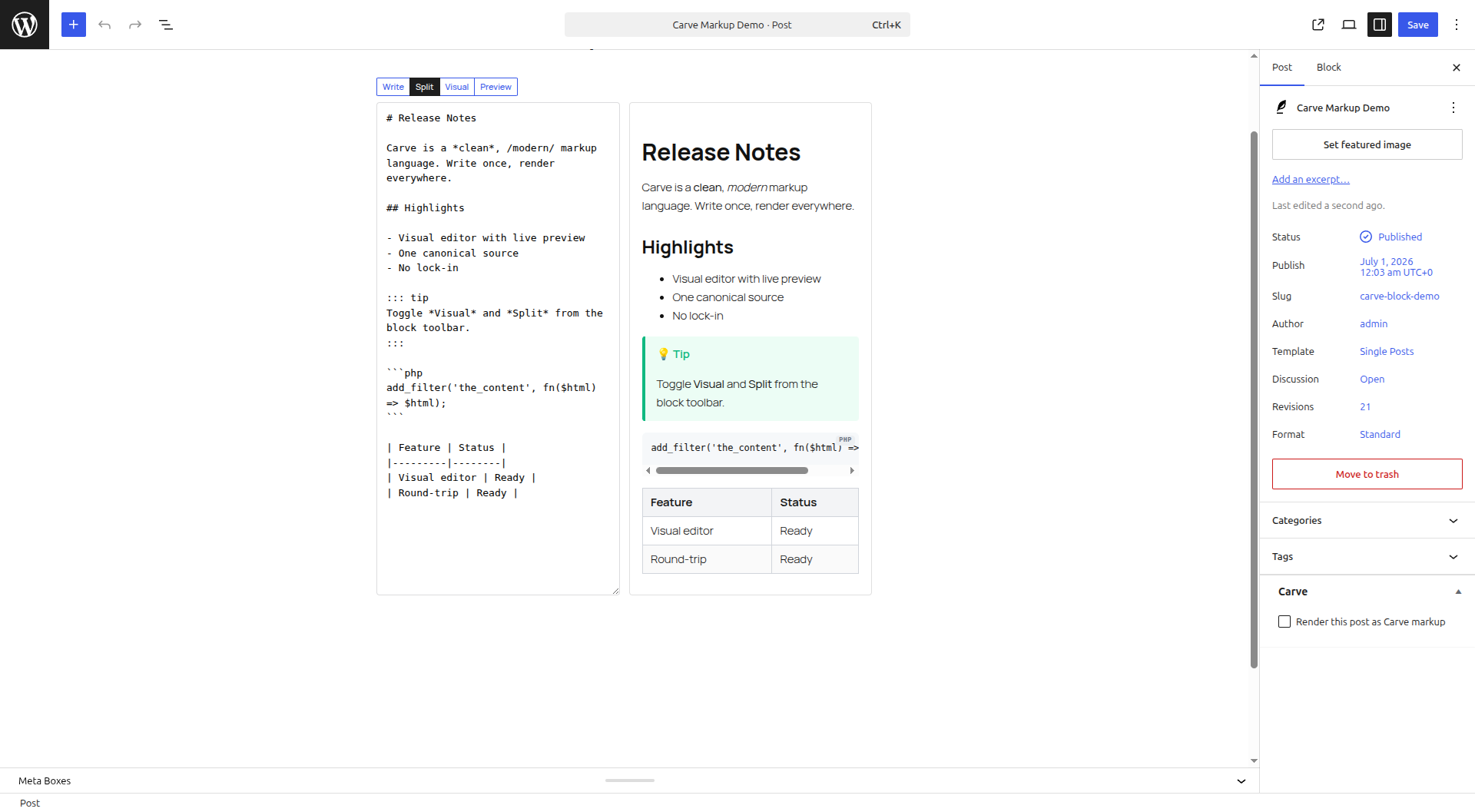This screenshot has width=1475, height=812.
Task: Click the Visual editor table cell
Action: (707, 531)
